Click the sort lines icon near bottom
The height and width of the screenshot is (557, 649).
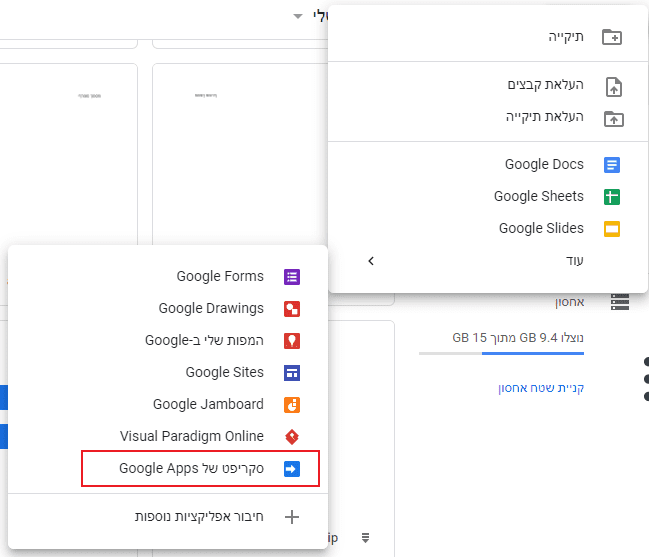[x=365, y=538]
